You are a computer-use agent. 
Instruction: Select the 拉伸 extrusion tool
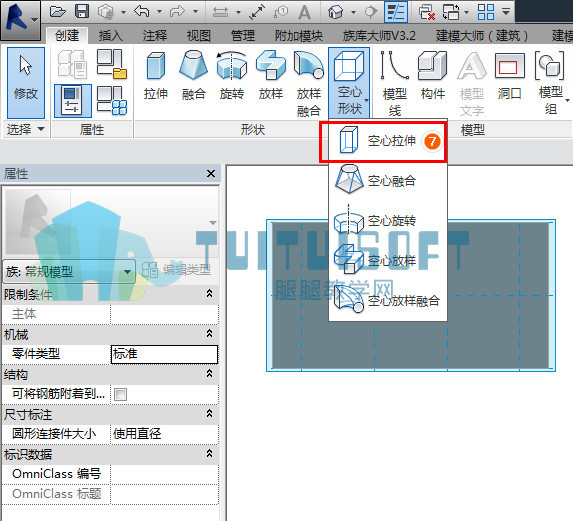click(x=156, y=76)
